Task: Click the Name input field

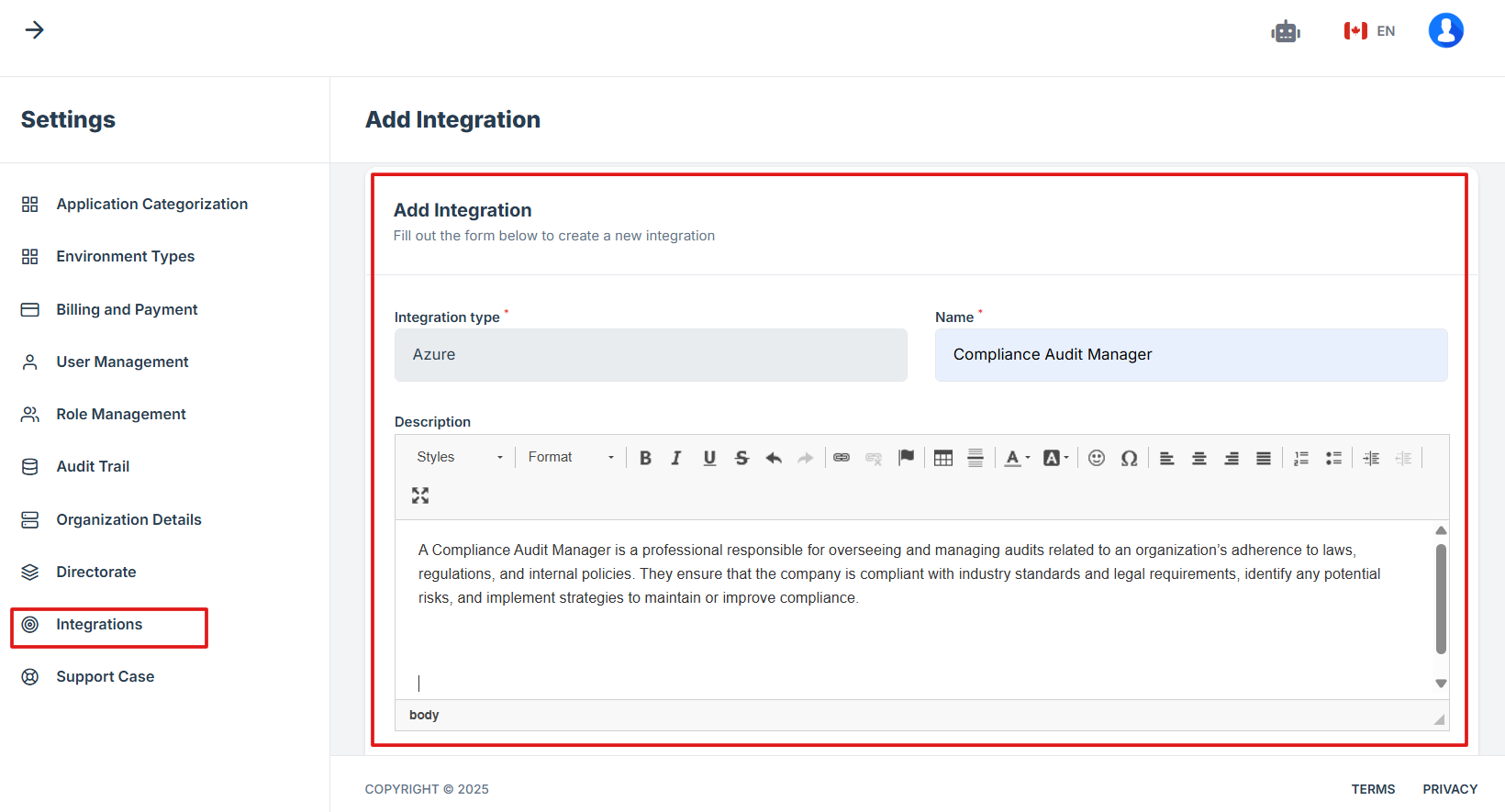Action: [1190, 355]
